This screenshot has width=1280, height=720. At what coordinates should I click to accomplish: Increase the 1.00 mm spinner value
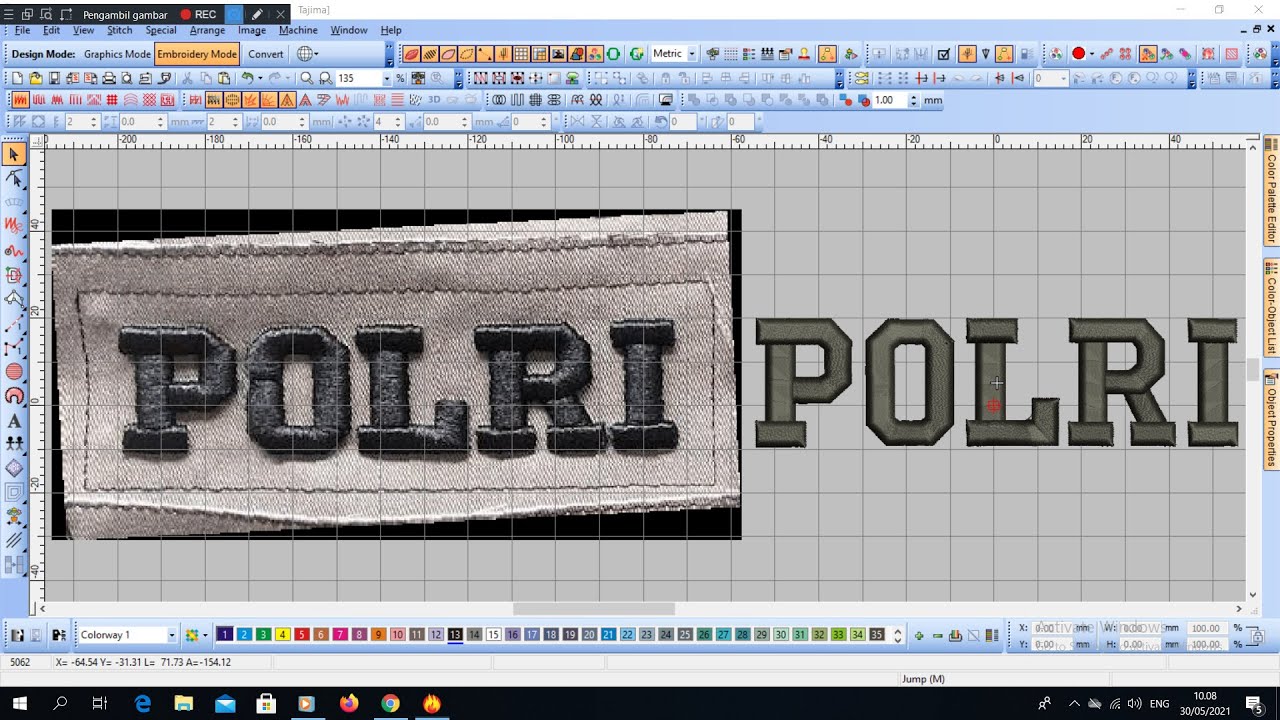(913, 97)
